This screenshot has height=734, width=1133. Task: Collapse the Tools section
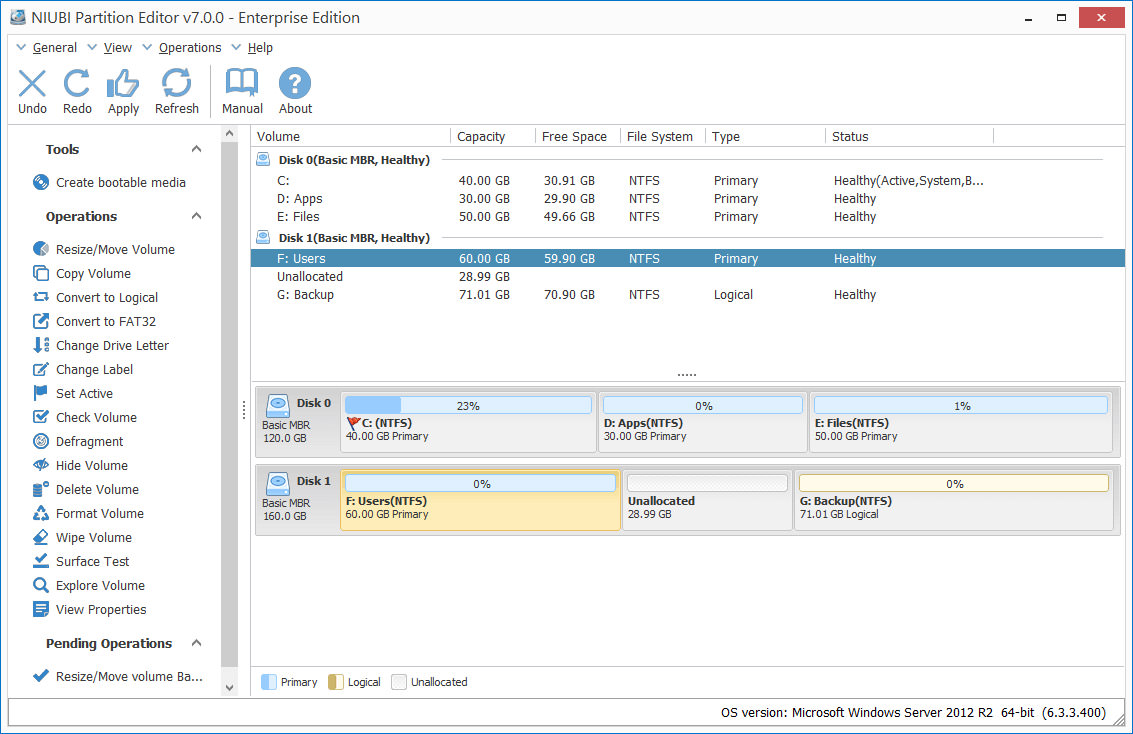[196, 149]
